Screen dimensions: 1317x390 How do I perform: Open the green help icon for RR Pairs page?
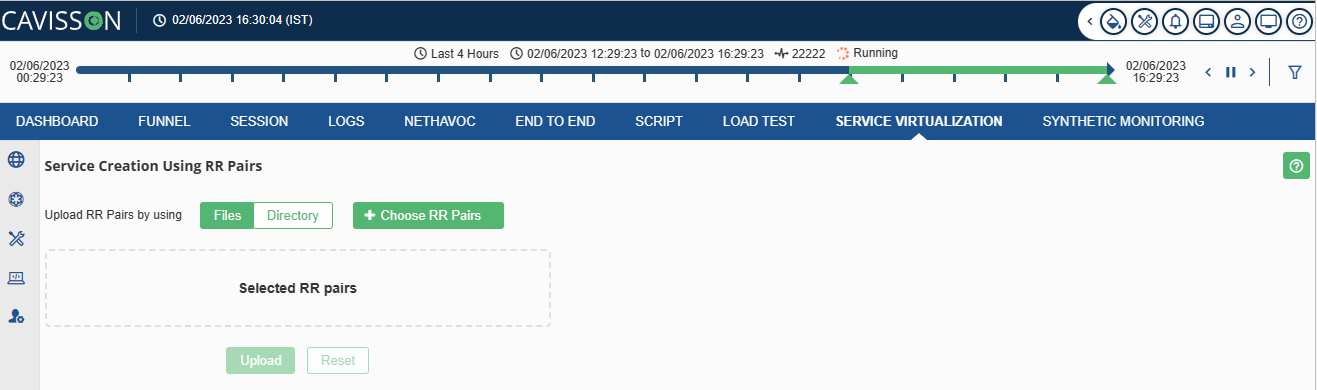(1296, 166)
